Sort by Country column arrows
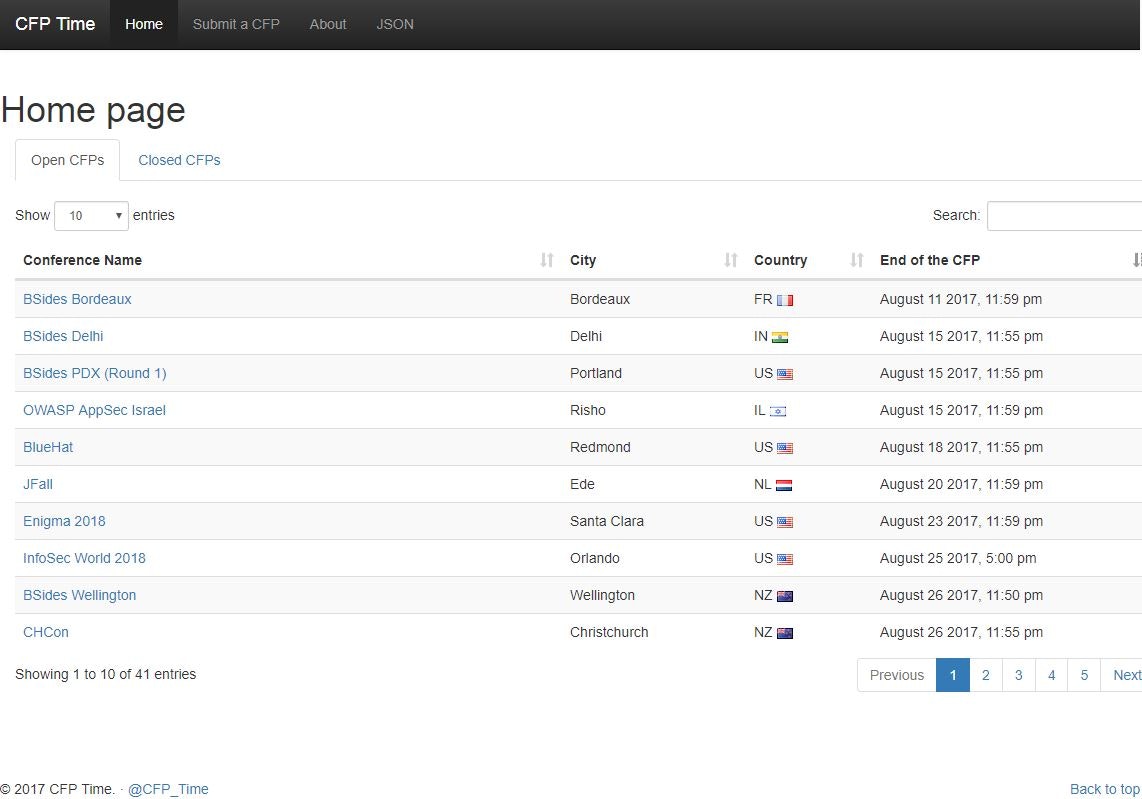1142x799 pixels. (x=857, y=260)
